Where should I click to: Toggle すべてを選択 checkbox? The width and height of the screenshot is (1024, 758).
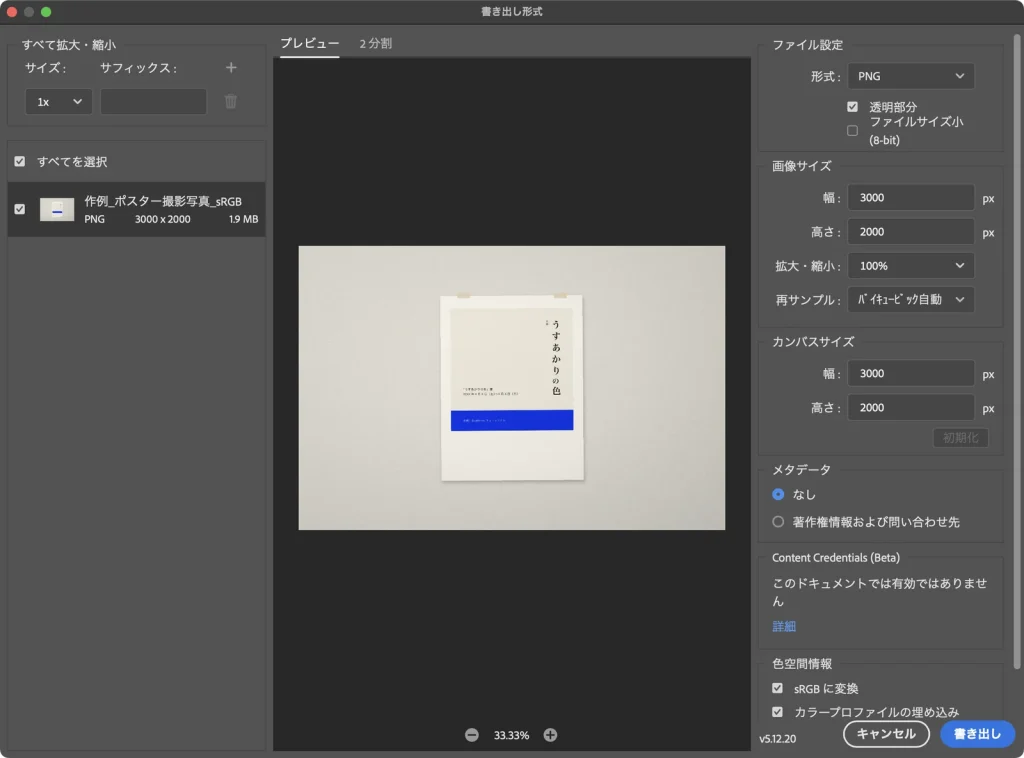pyautogui.click(x=20, y=161)
